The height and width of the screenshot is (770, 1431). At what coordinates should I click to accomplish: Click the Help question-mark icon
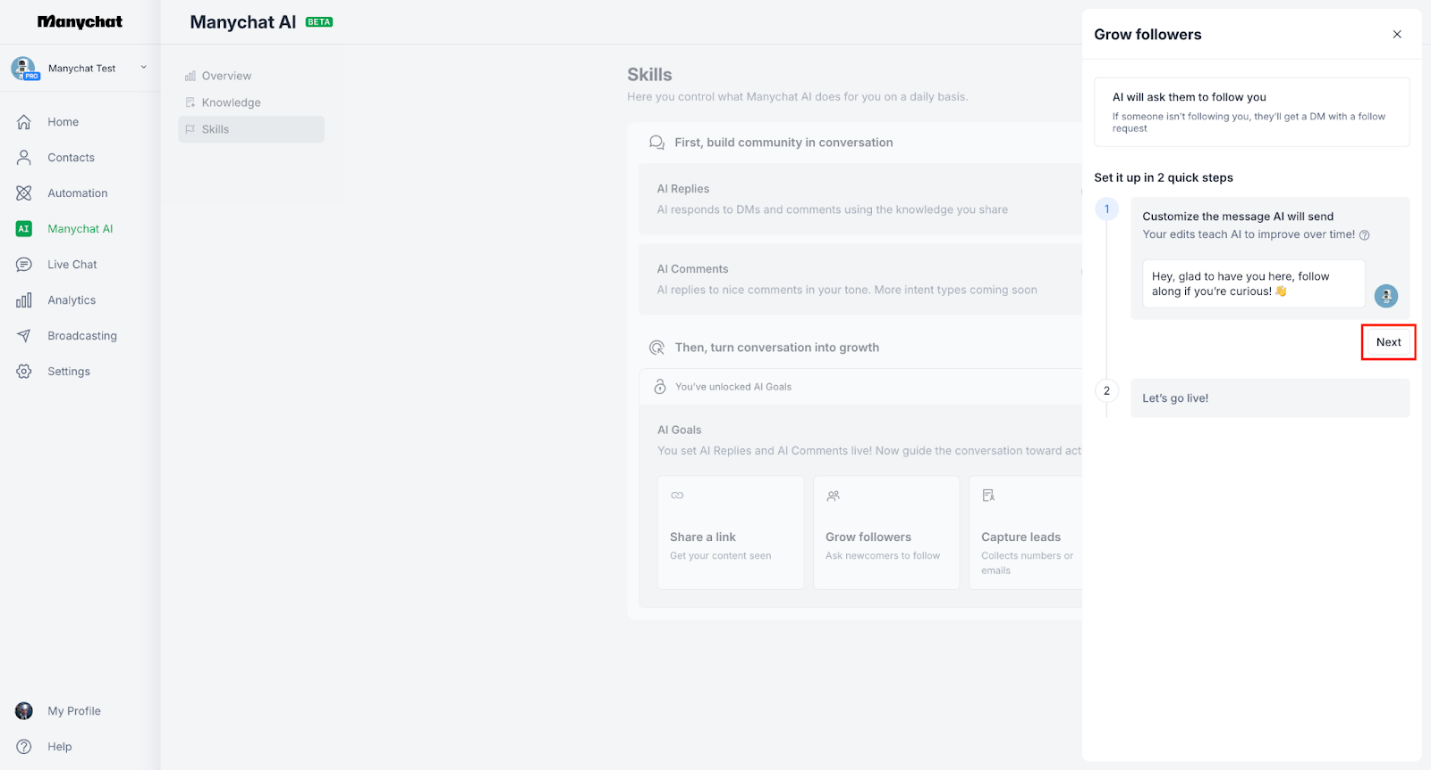point(23,746)
